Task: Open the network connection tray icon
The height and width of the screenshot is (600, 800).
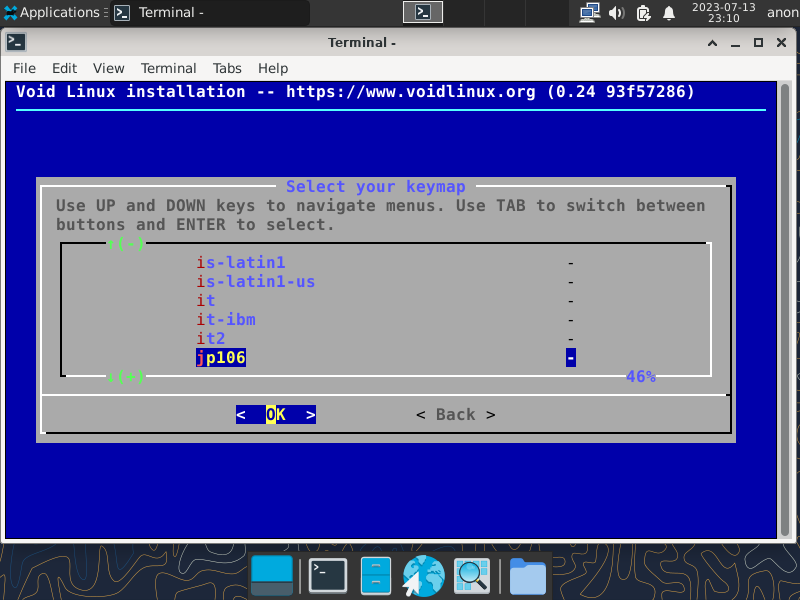Action: click(x=589, y=13)
